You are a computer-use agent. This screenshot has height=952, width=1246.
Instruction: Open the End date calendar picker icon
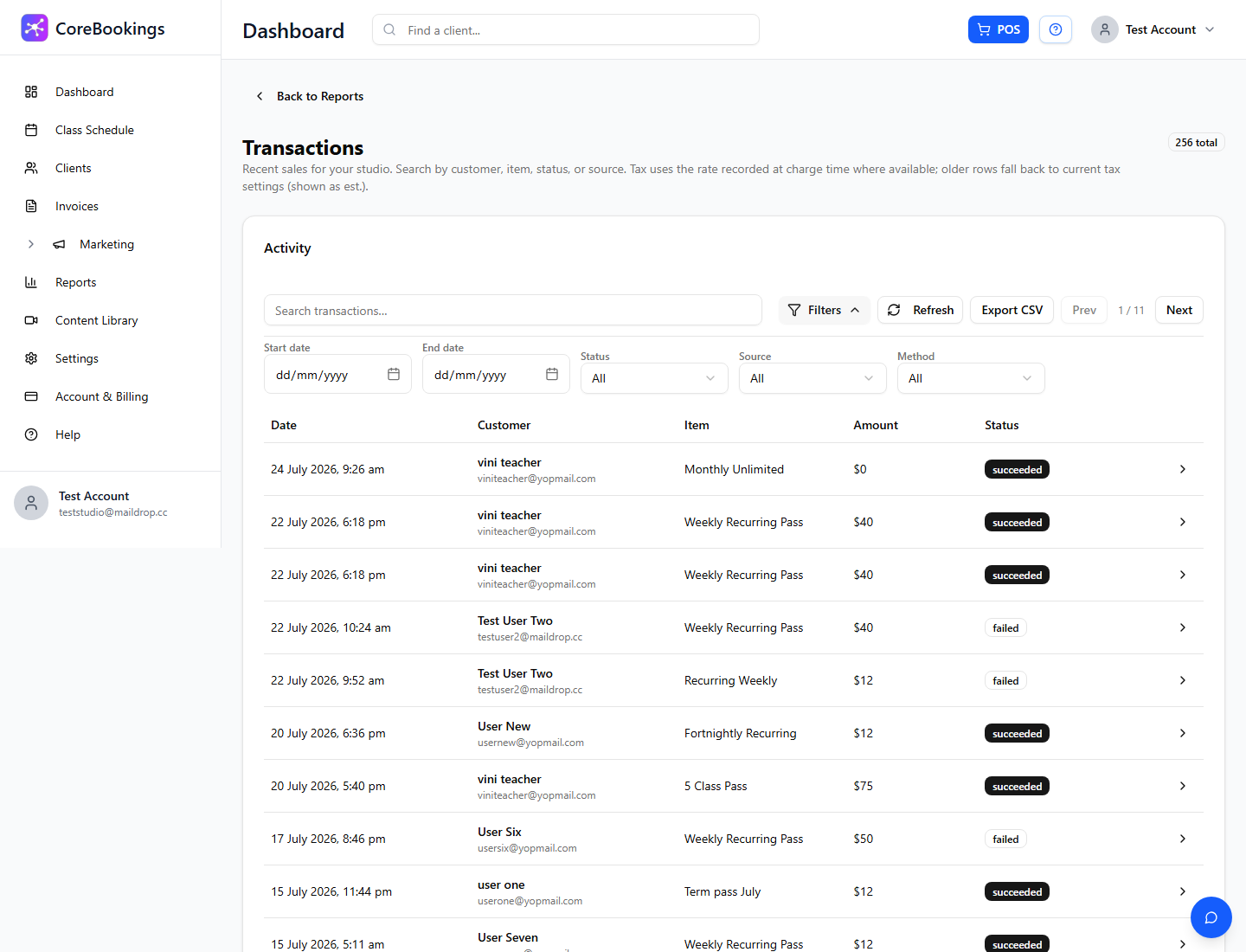pyautogui.click(x=552, y=374)
